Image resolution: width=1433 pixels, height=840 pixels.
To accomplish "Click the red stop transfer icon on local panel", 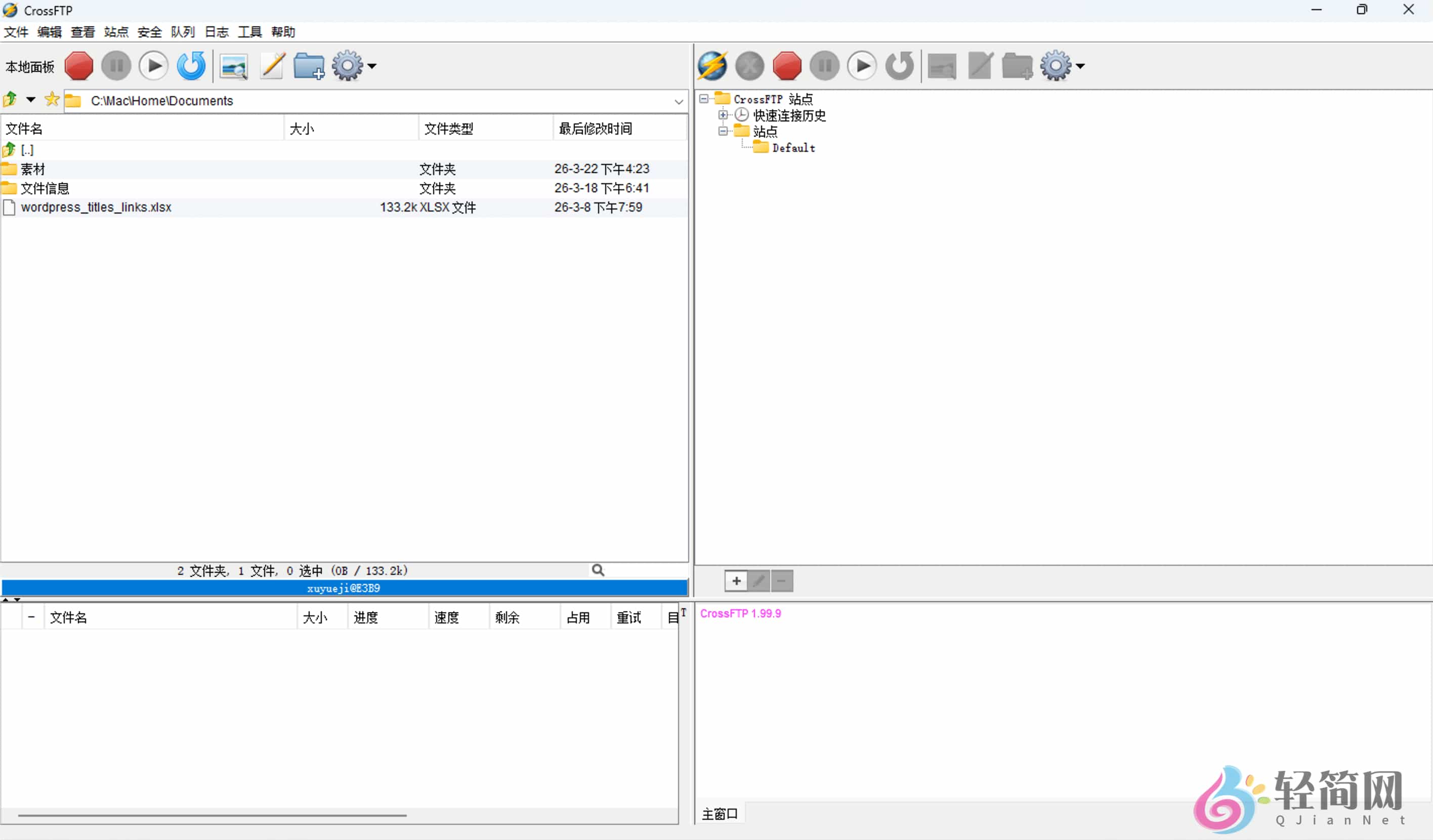I will point(79,65).
